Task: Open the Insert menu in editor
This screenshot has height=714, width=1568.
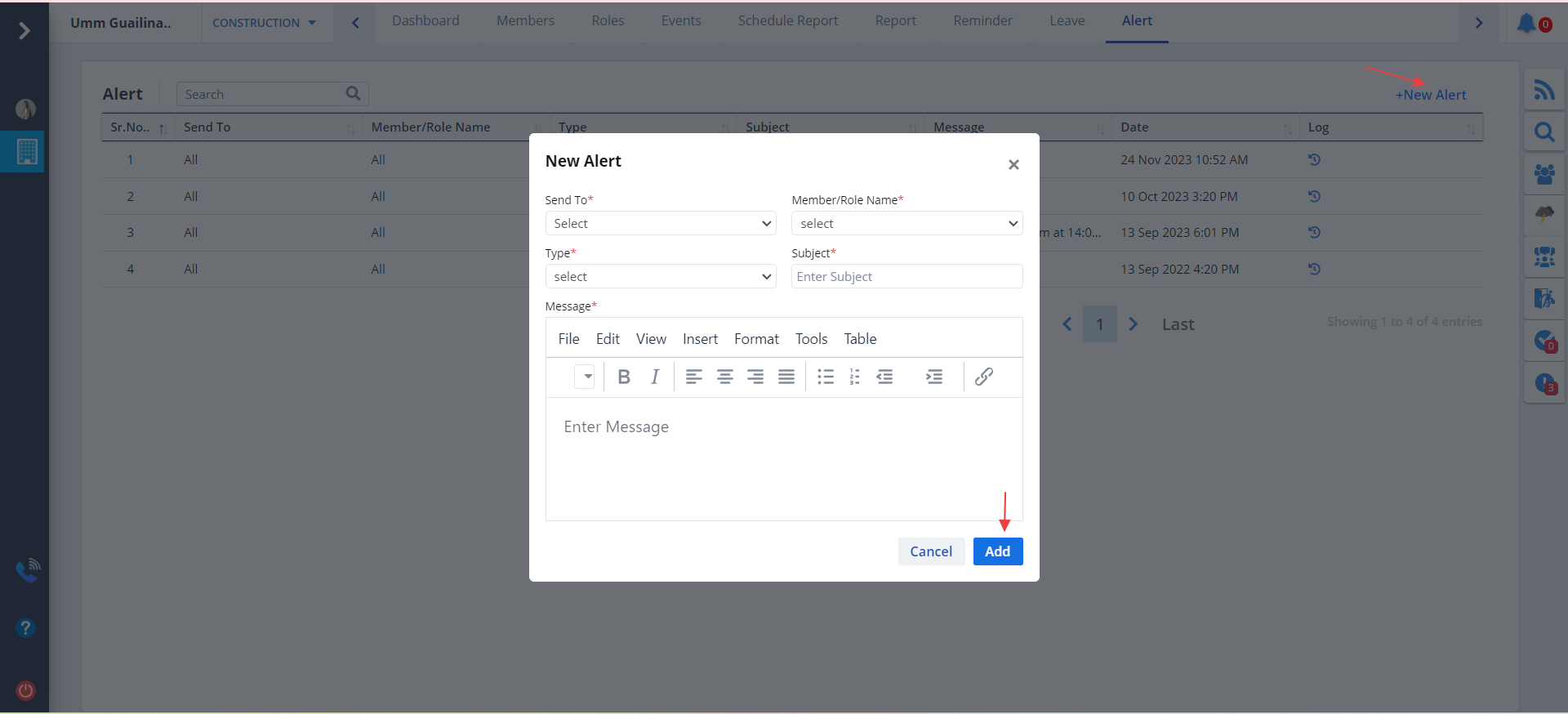Action: pos(700,339)
